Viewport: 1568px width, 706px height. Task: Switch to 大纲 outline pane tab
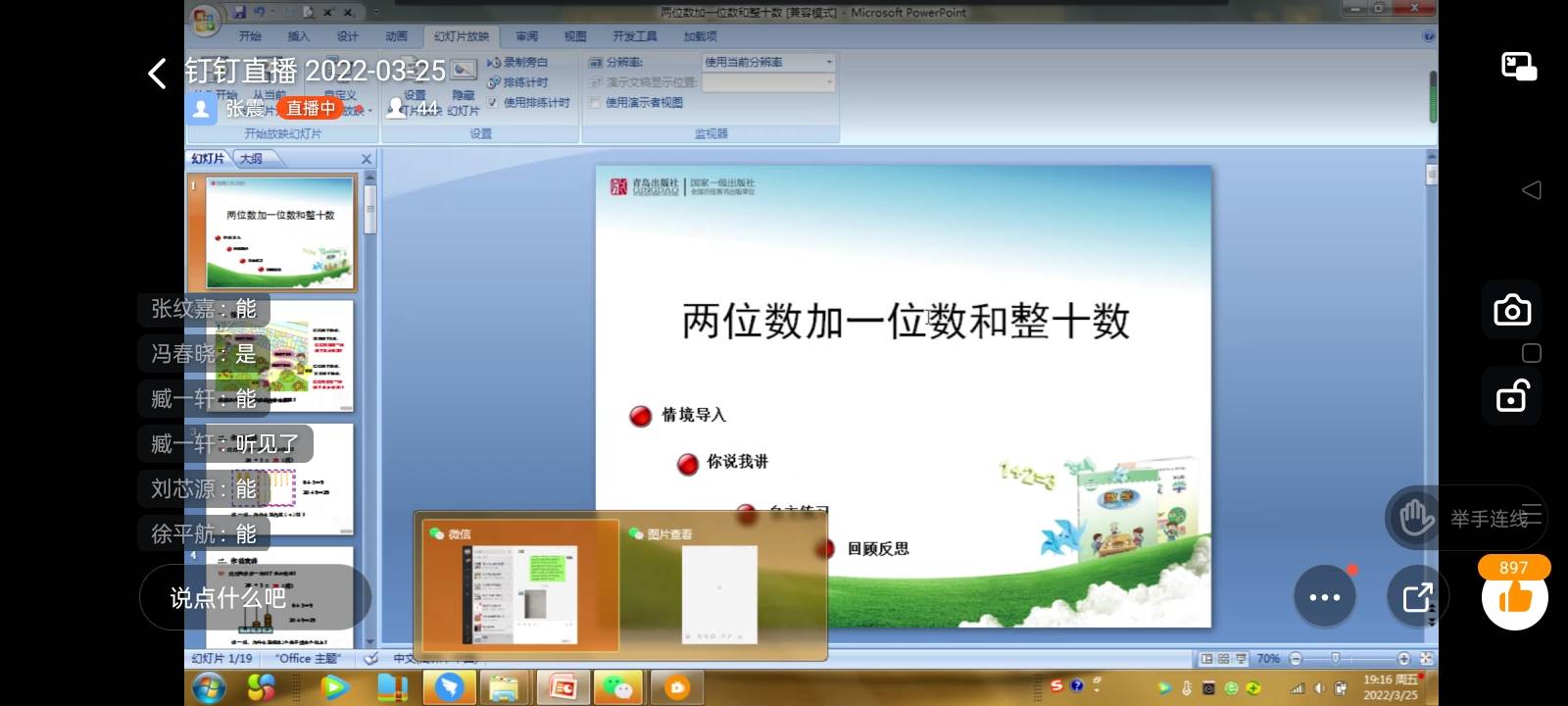(x=252, y=158)
